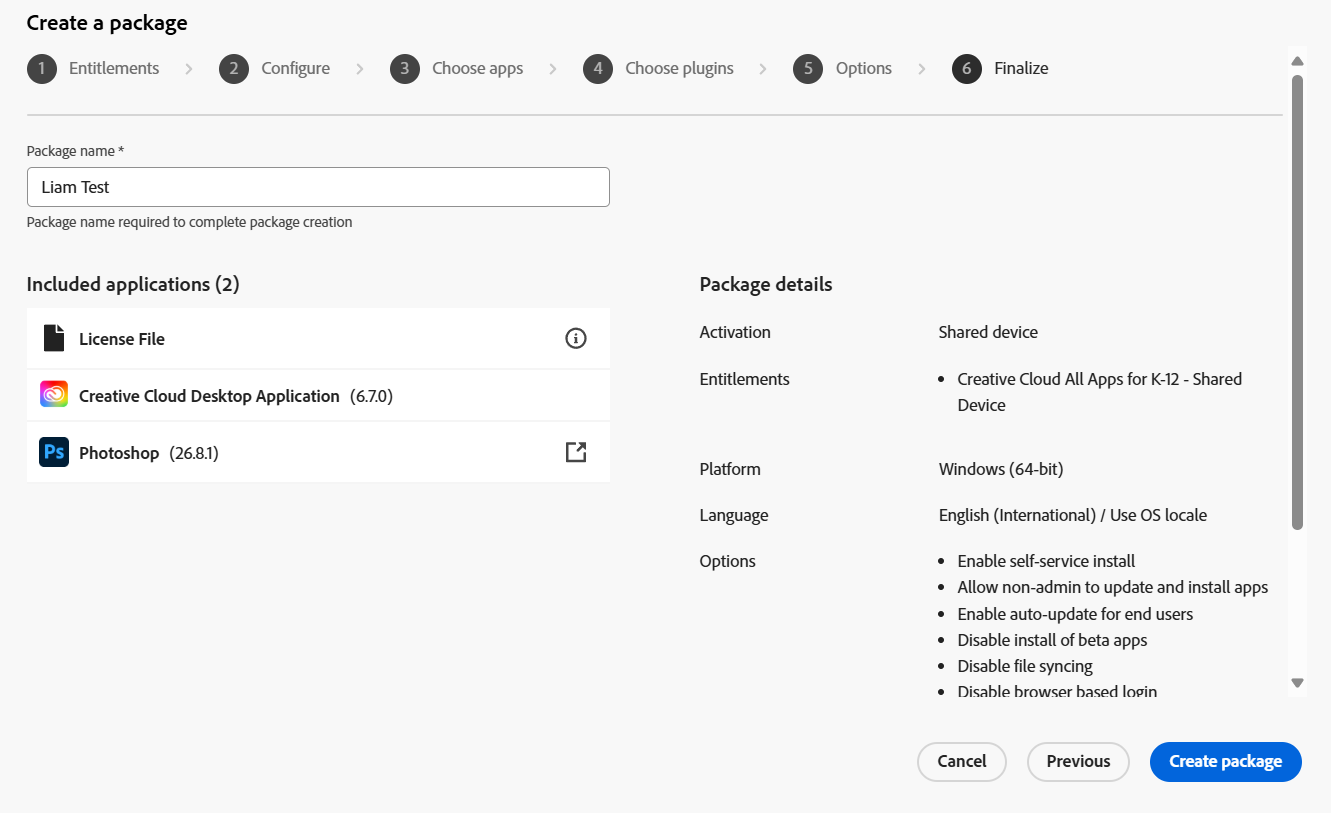
Task: Click the License File info icon
Action: click(x=576, y=338)
